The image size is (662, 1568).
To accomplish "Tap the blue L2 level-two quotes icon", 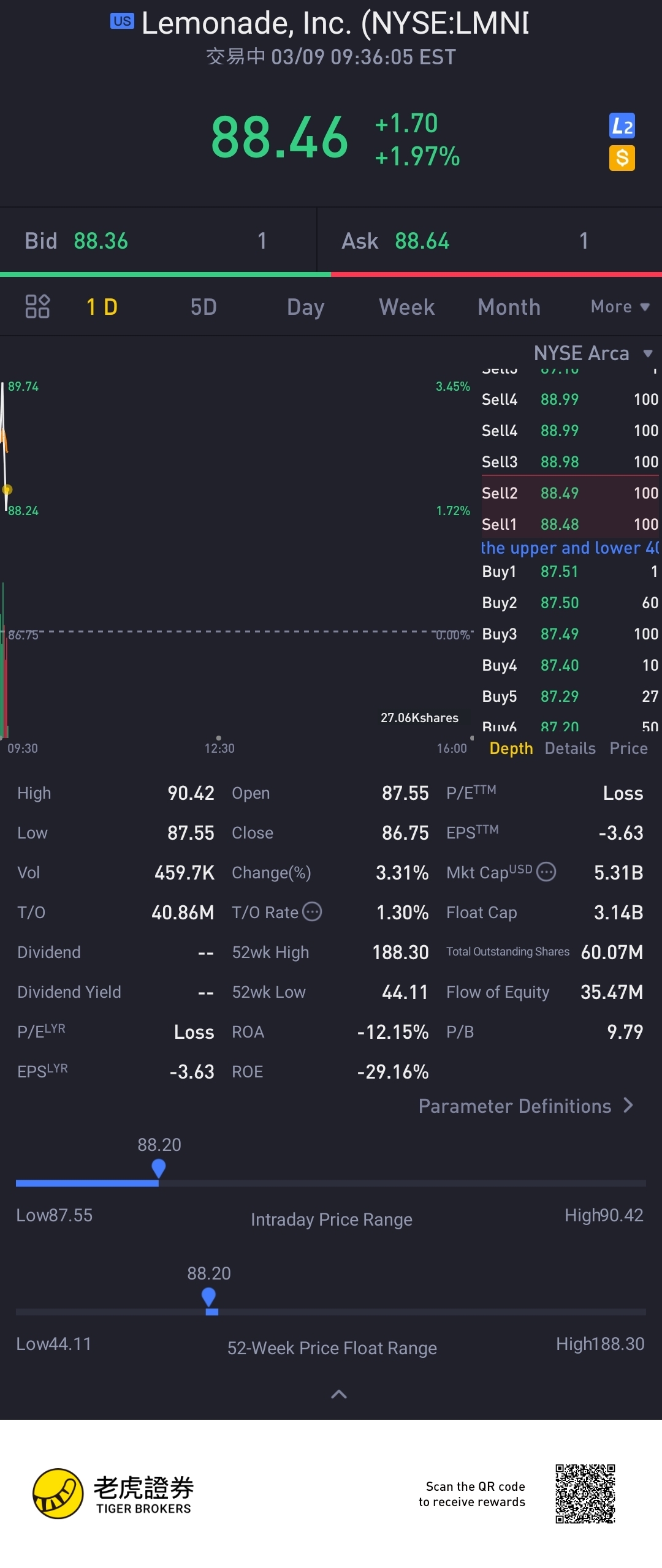I will tap(622, 126).
